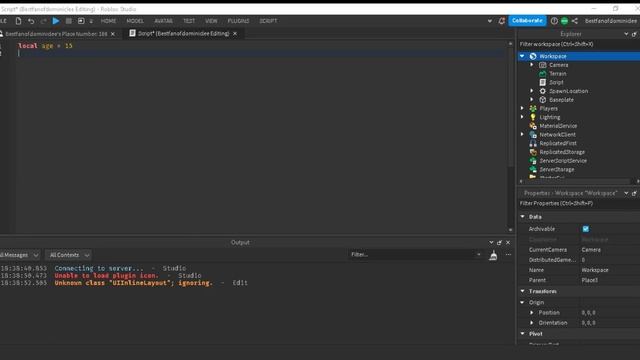This screenshot has height=360, width=640.
Task: Open the account menu Bestfanofdominidee
Action: tap(611, 21)
